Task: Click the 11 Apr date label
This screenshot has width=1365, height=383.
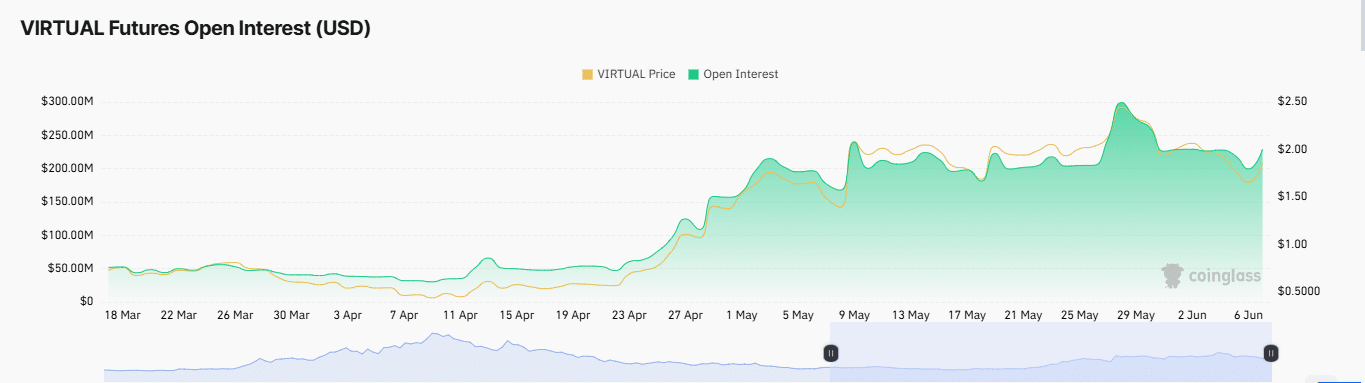Action: click(460, 315)
